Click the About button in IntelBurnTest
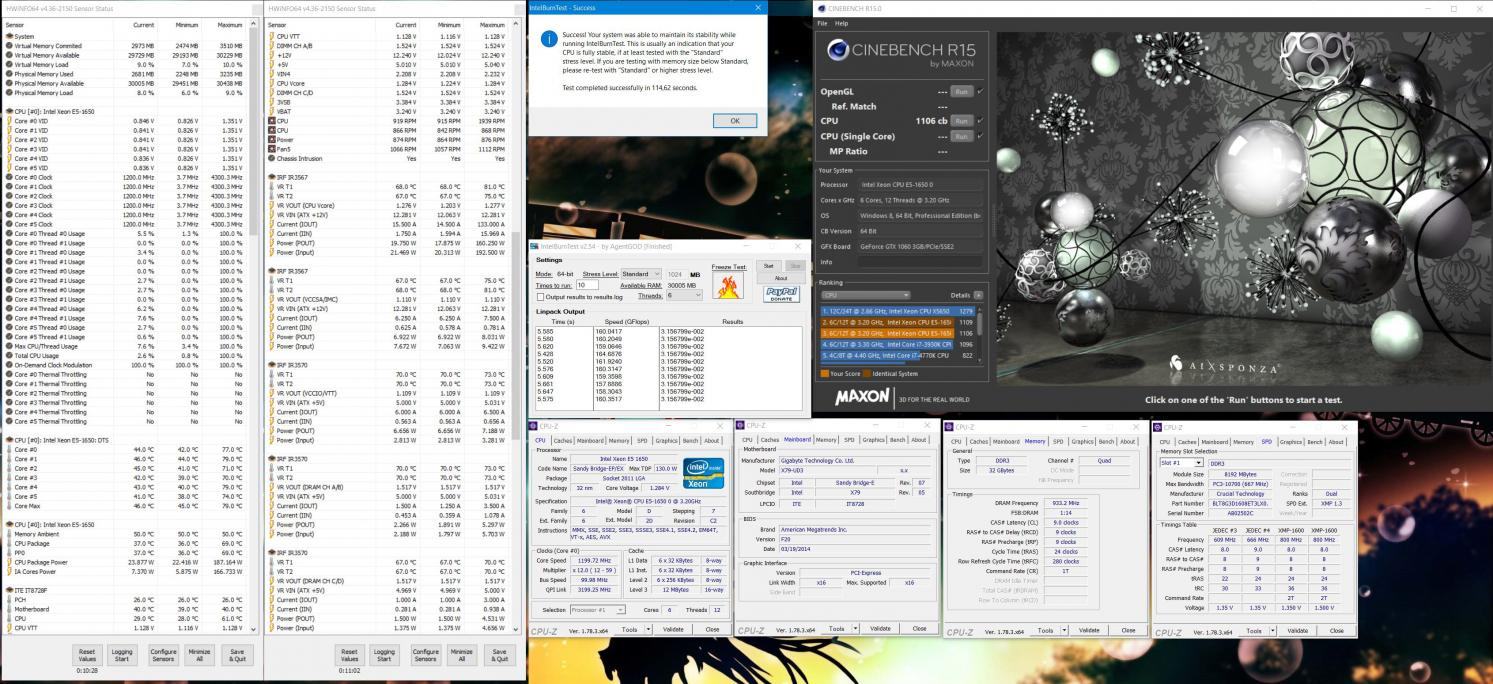 tap(782, 278)
